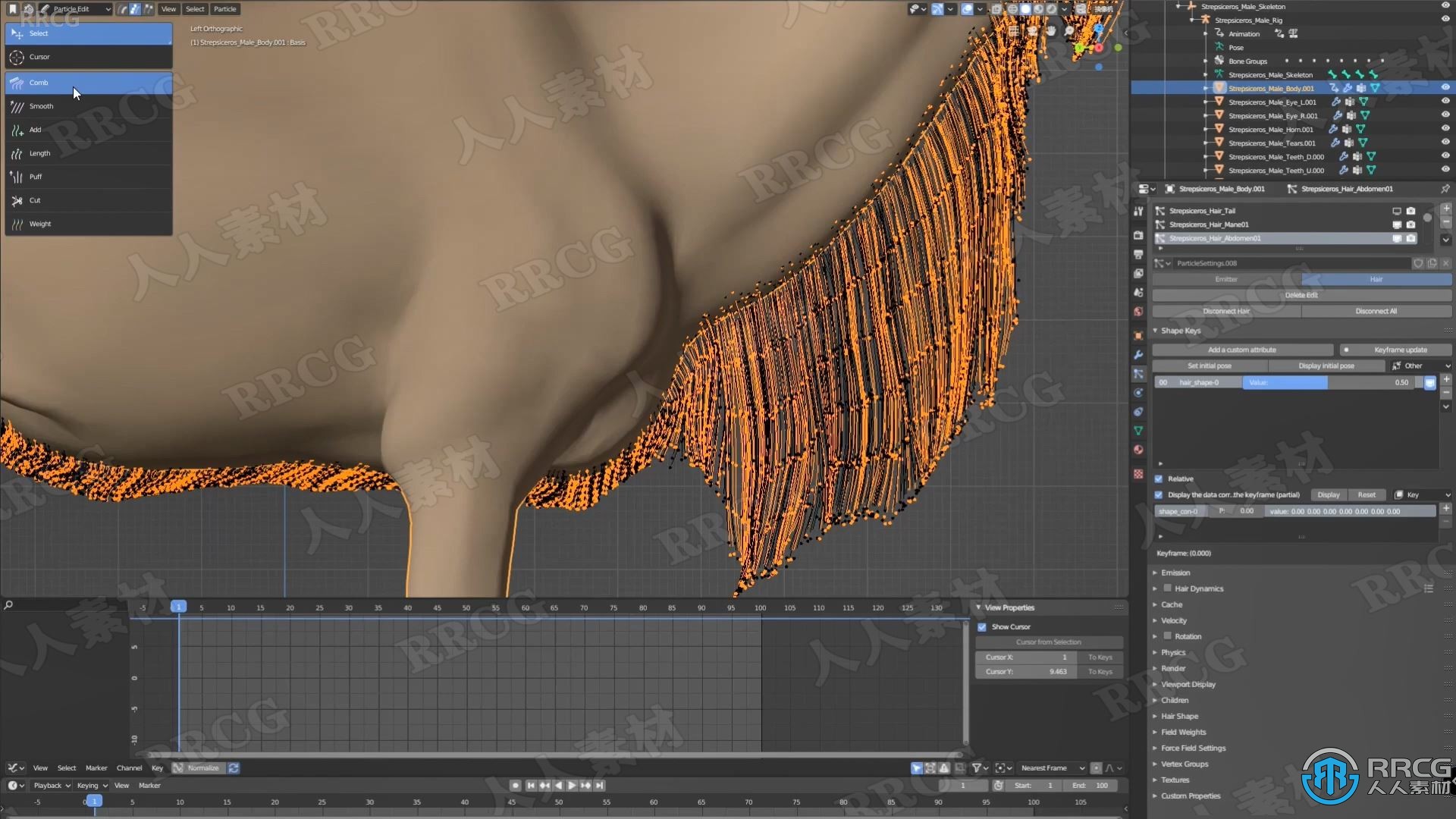This screenshot has height=819, width=1456.
Task: Click frame marker at position 5 in timeline
Action: [x=201, y=607]
